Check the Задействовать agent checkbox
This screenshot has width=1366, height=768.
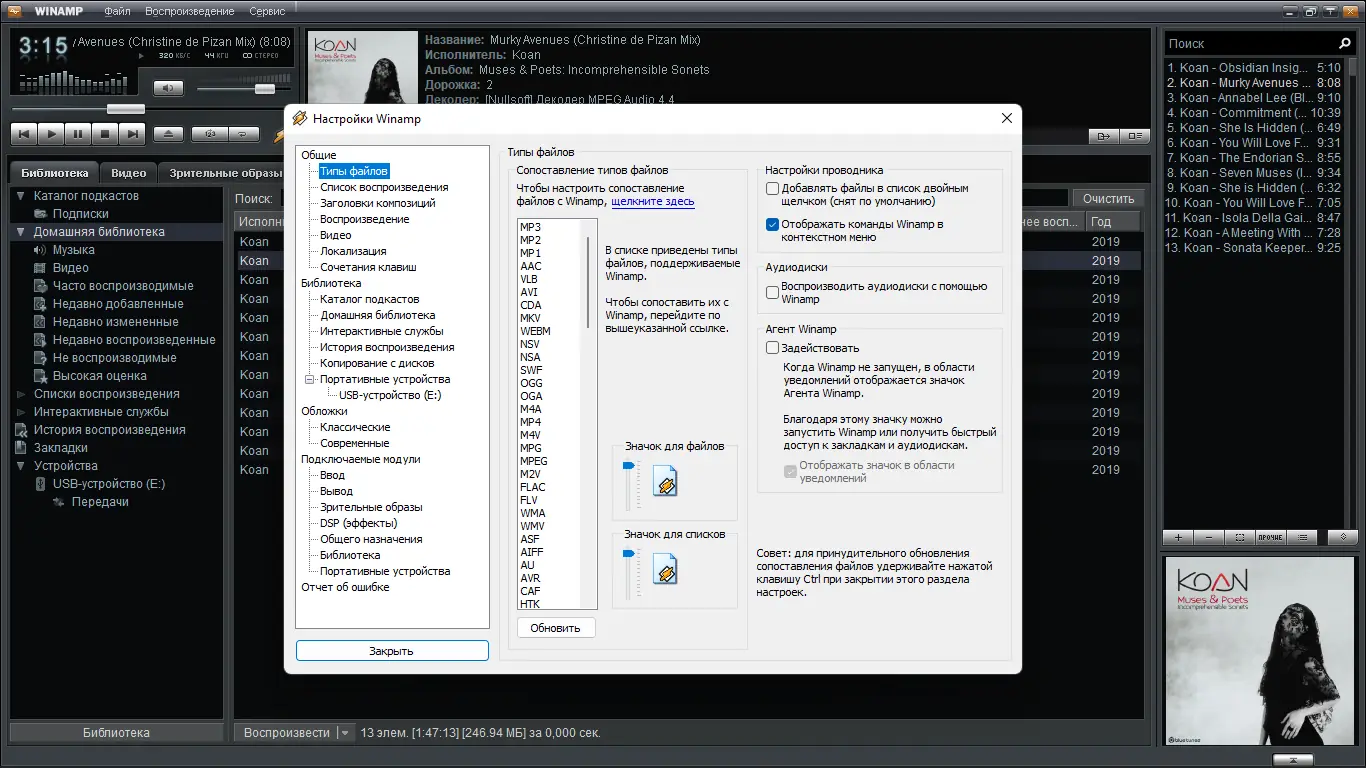point(773,348)
